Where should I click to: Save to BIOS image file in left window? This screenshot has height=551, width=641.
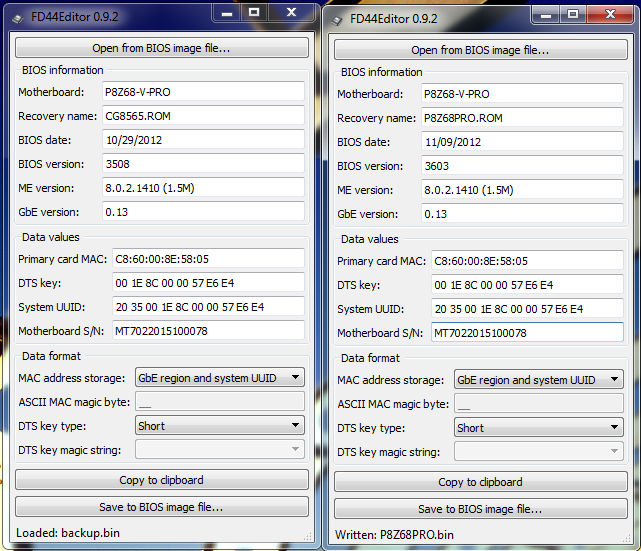(x=162, y=507)
